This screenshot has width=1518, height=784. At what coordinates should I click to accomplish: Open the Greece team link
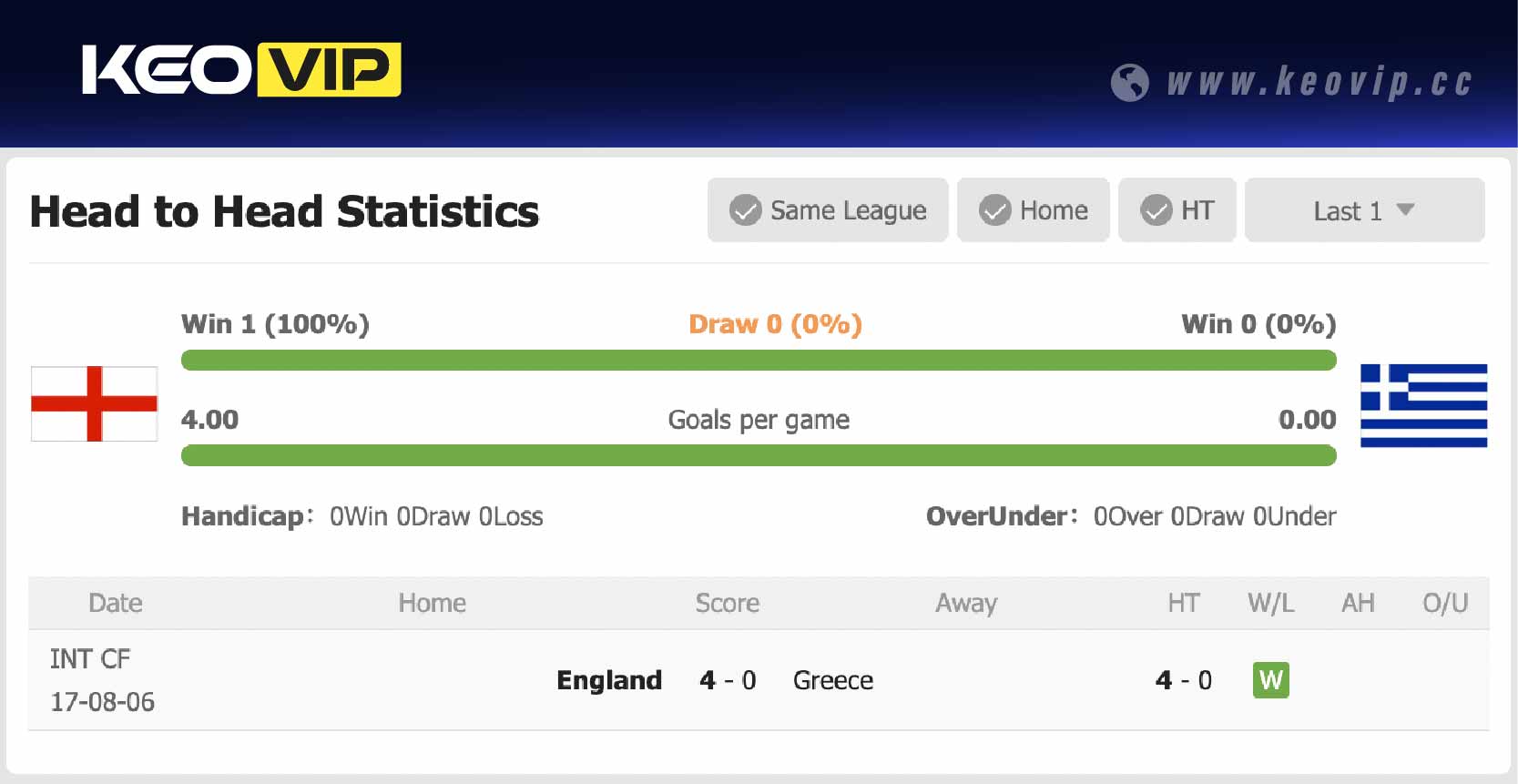(x=833, y=680)
